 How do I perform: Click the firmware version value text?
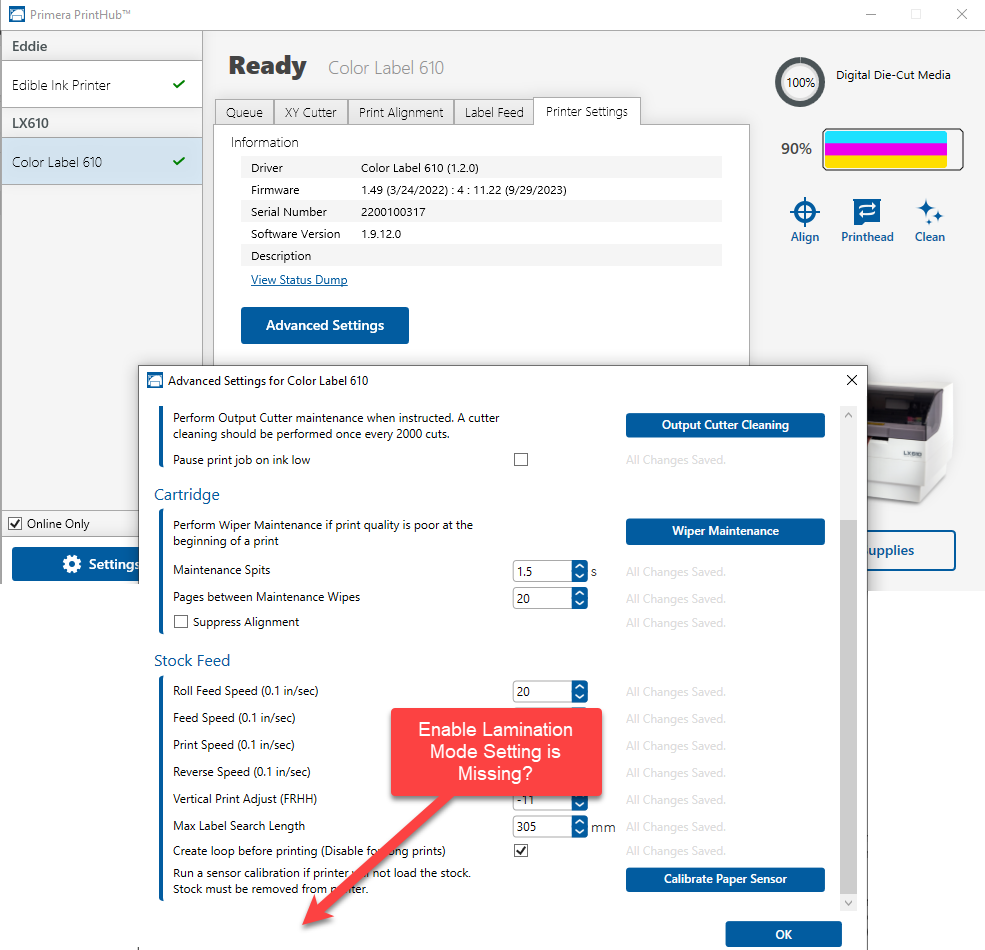pyautogui.click(x=464, y=190)
